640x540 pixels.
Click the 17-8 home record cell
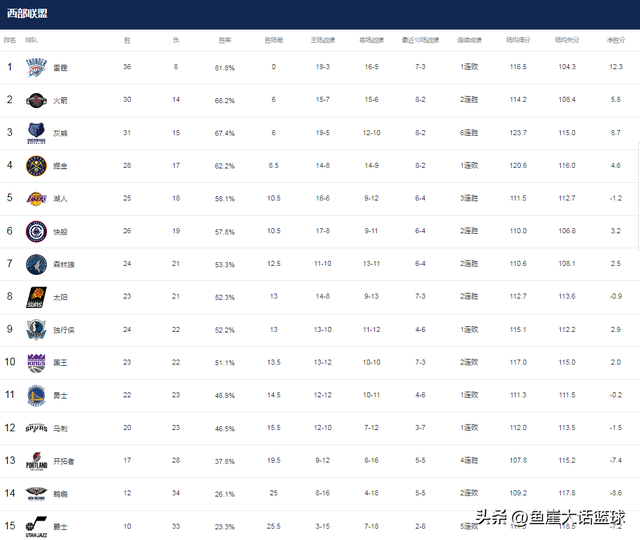coord(322,231)
